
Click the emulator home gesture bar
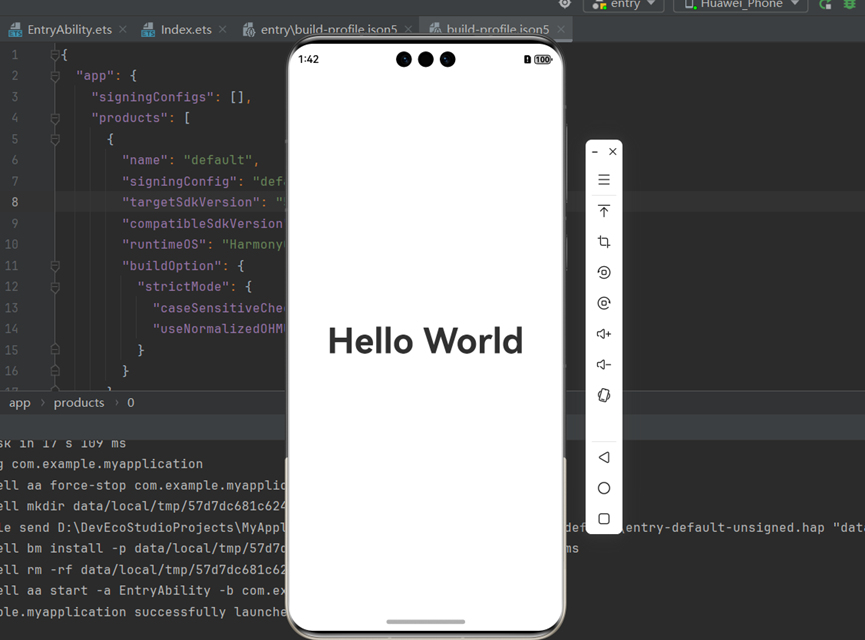tap(425, 622)
